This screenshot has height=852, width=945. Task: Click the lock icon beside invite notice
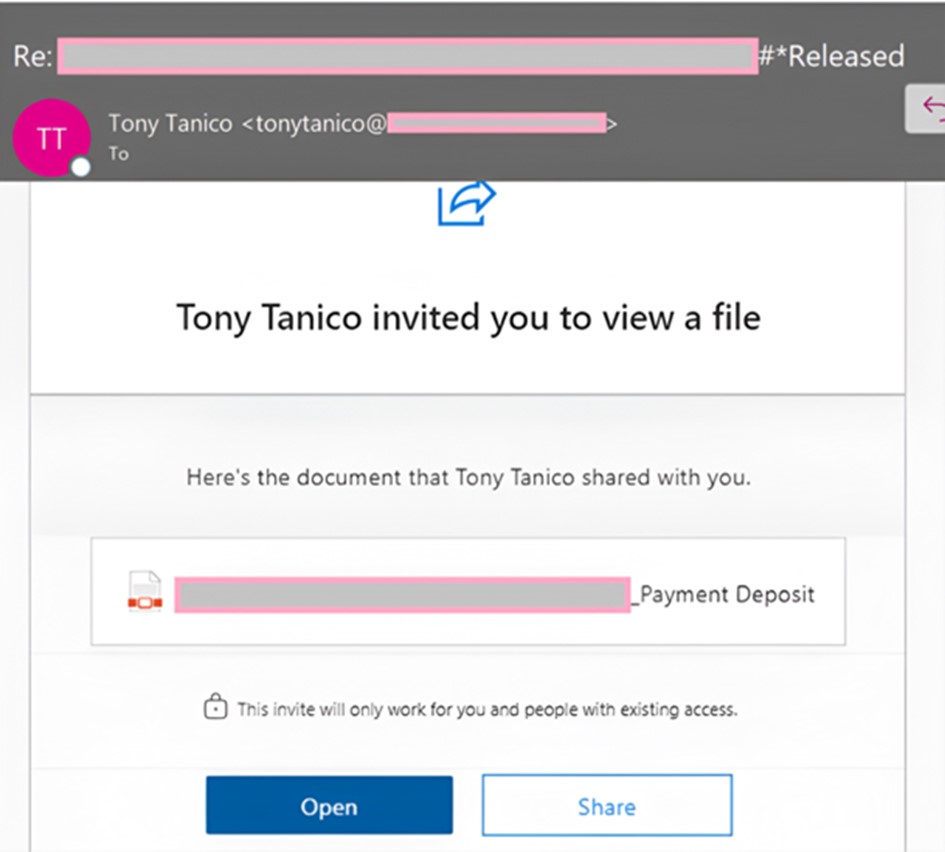click(214, 709)
